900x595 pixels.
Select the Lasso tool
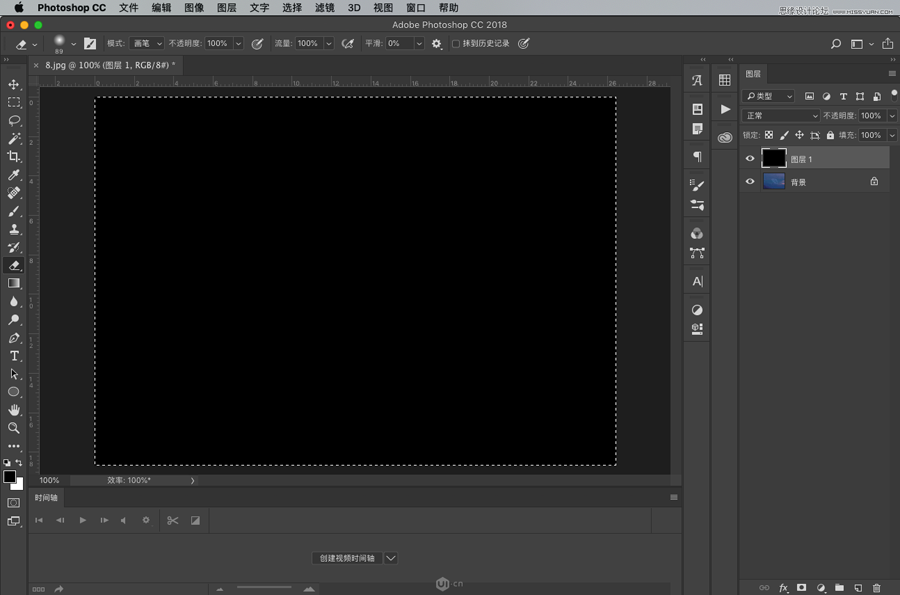[14, 120]
